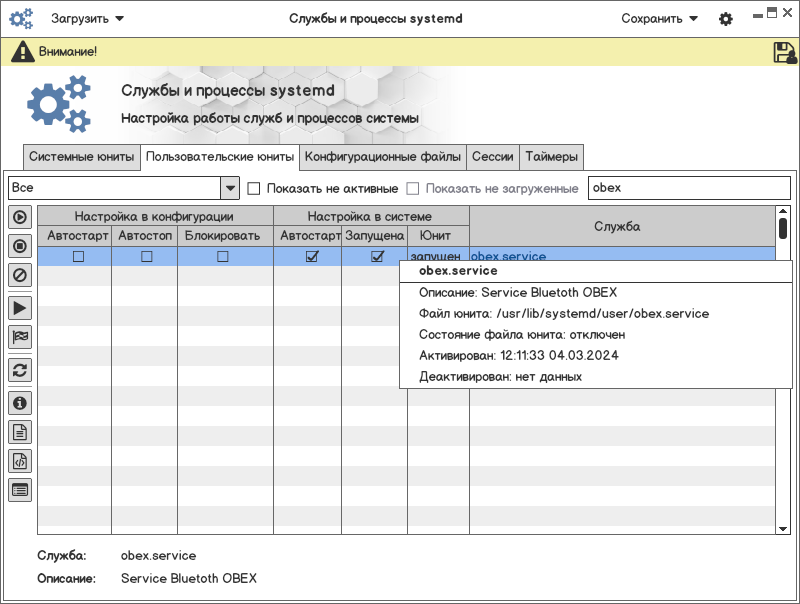Enable 'Показать не активные' checkbox

[x=254, y=188]
